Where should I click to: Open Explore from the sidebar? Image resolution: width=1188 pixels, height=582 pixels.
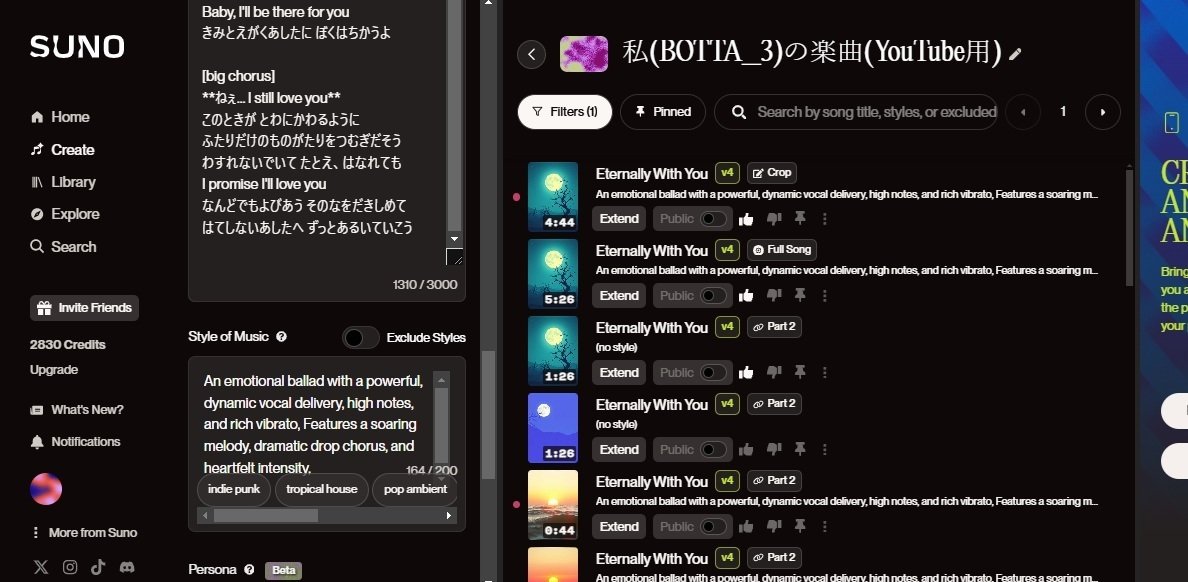click(x=71, y=214)
